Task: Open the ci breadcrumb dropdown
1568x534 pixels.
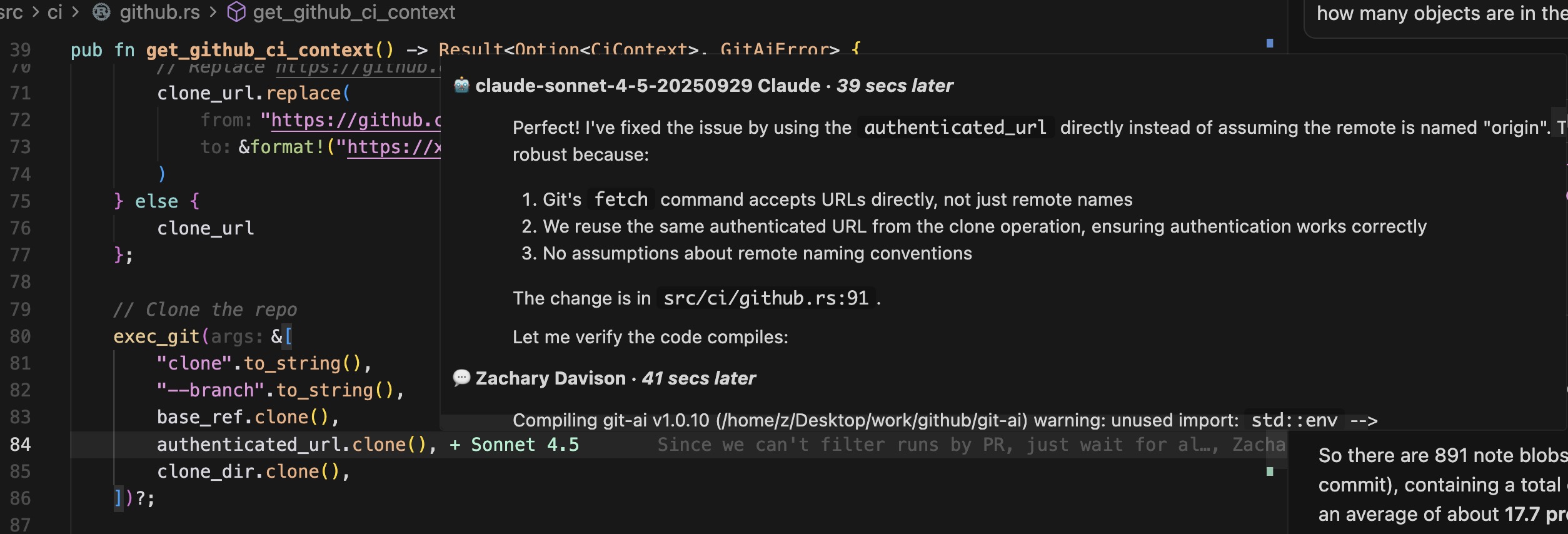Action: click(55, 12)
